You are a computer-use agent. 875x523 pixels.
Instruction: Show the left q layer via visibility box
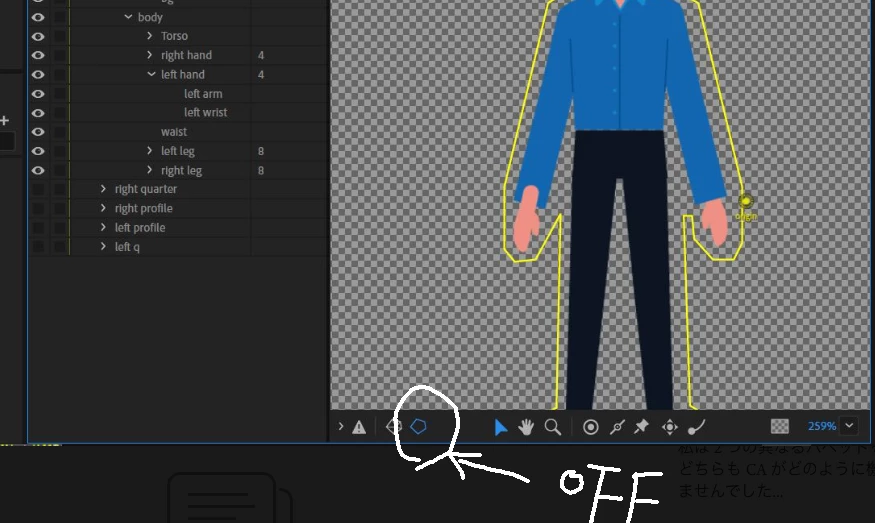coord(38,247)
